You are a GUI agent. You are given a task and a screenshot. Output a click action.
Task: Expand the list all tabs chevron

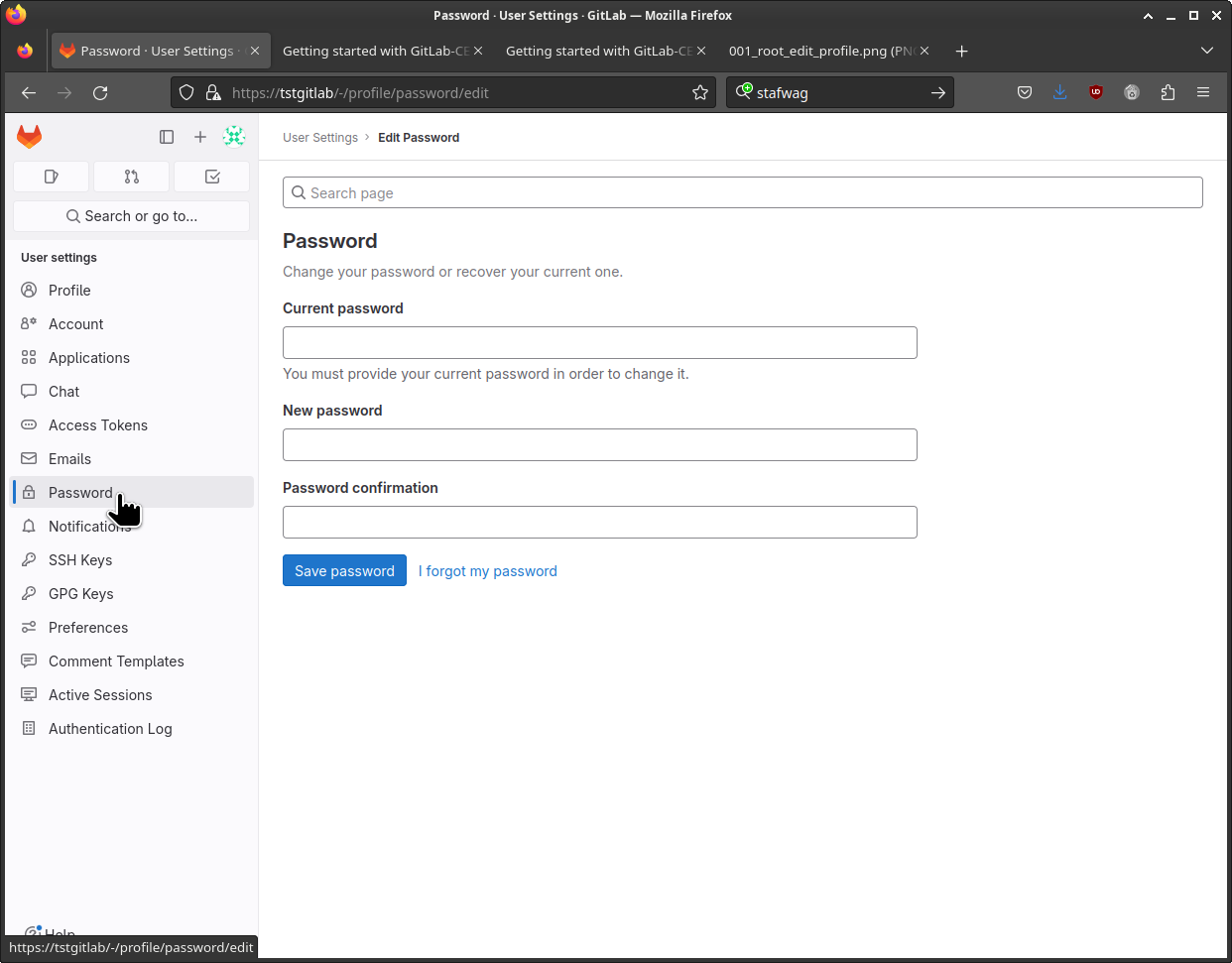(x=1206, y=51)
